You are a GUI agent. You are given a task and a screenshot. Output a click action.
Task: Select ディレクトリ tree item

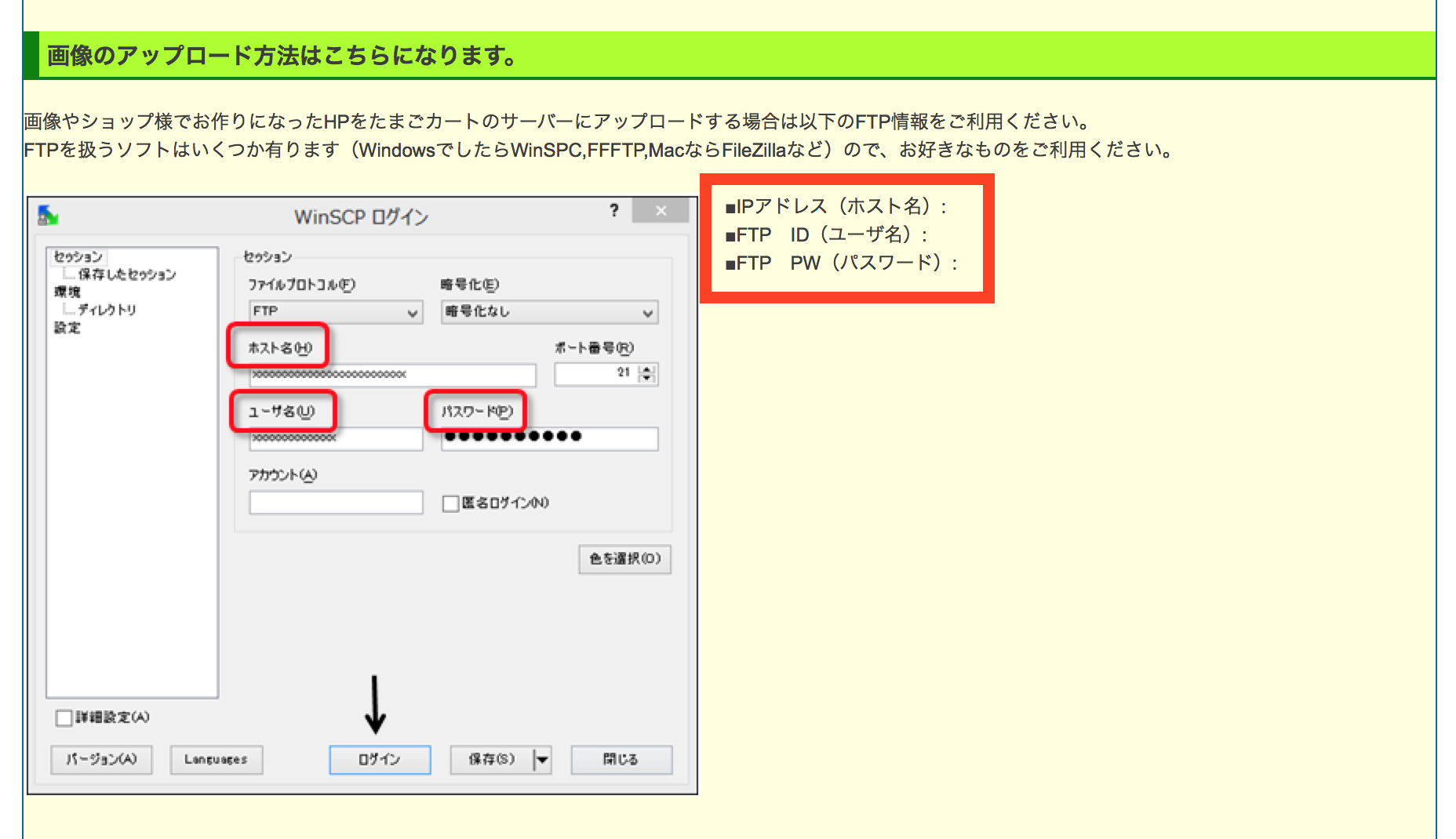pyautogui.click(x=107, y=310)
